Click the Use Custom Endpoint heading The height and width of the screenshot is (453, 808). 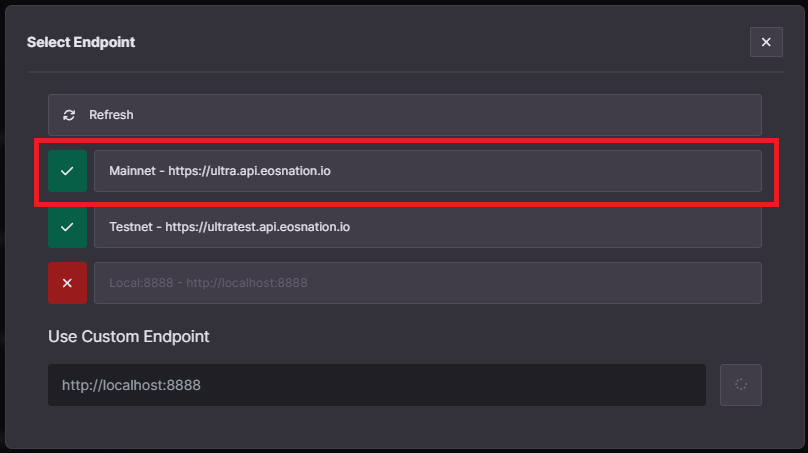[129, 337]
